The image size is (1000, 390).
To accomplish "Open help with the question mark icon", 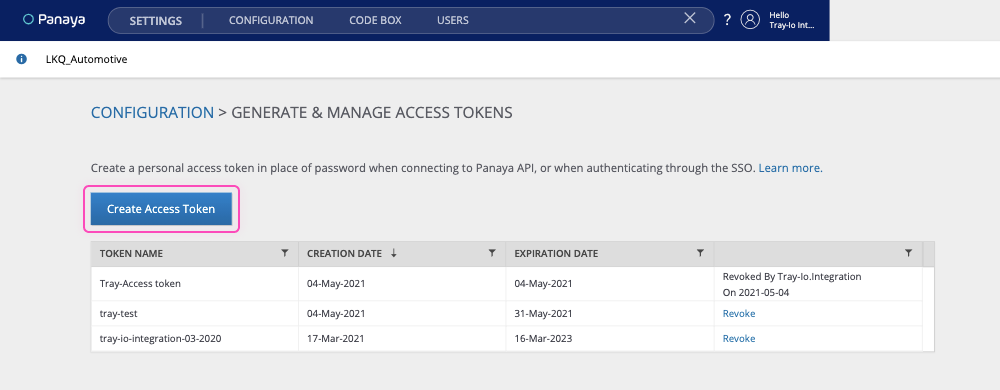I will coord(727,20).
